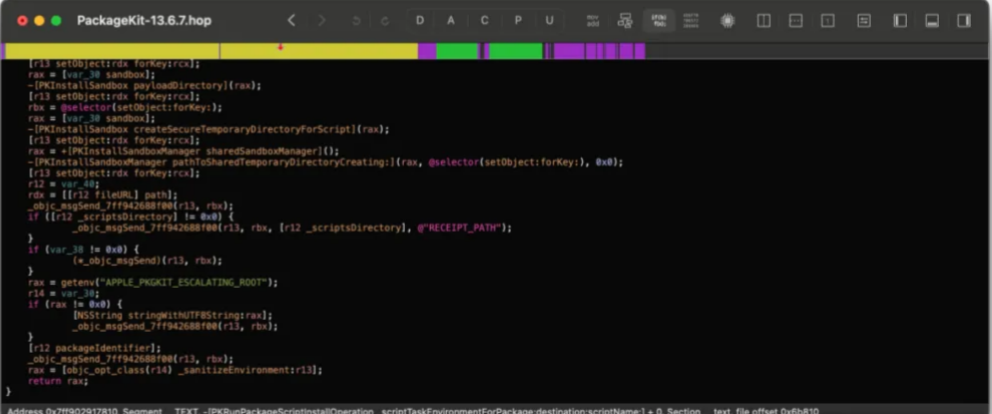Click the sliders options toolbar icon
Screen dimensions: 992x414
pos(864,21)
